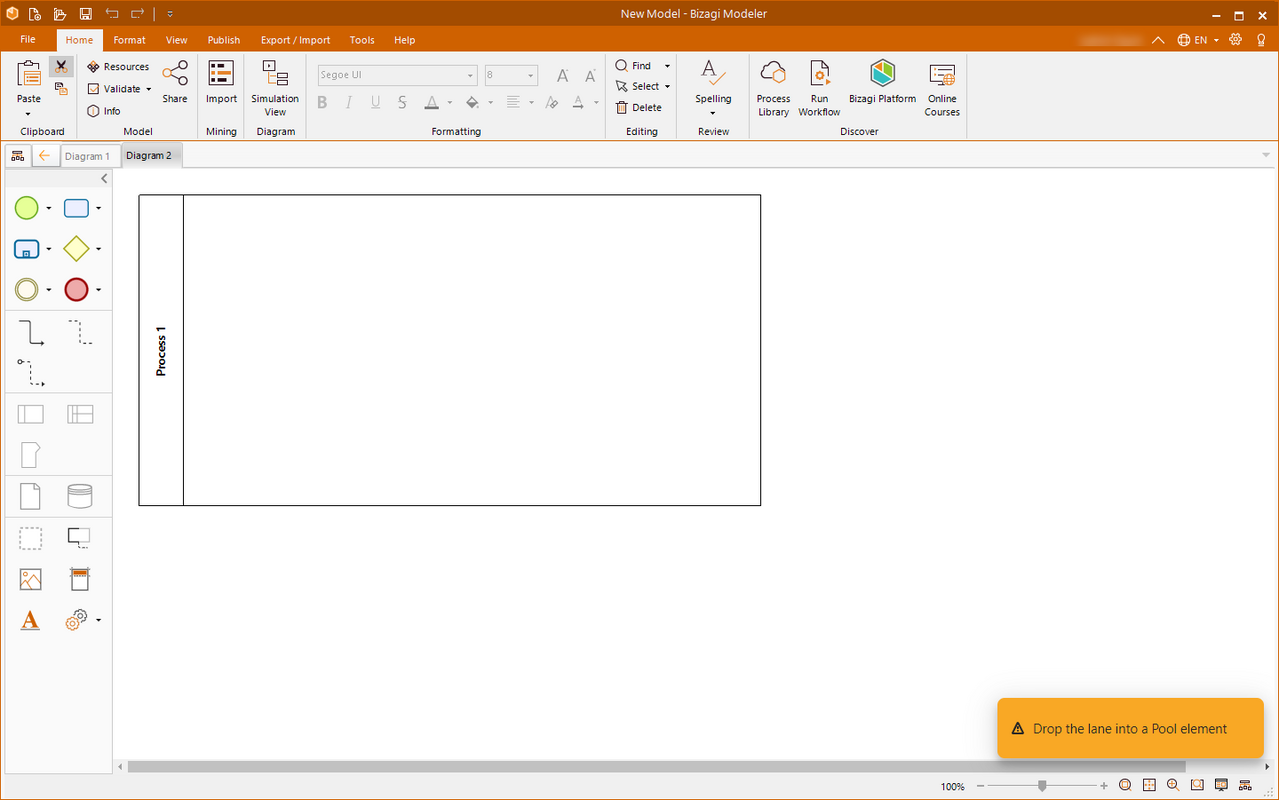The image size is (1279, 800).
Task: Expand the Paste dropdown arrow
Action: (29, 113)
